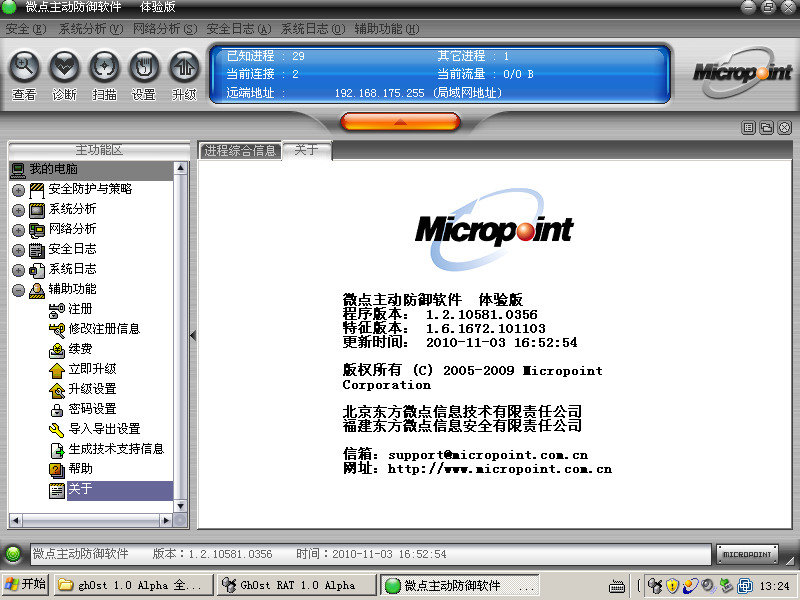The height and width of the screenshot is (600, 800).
Task: Click the cascade windows icon top right
Action: [766, 128]
